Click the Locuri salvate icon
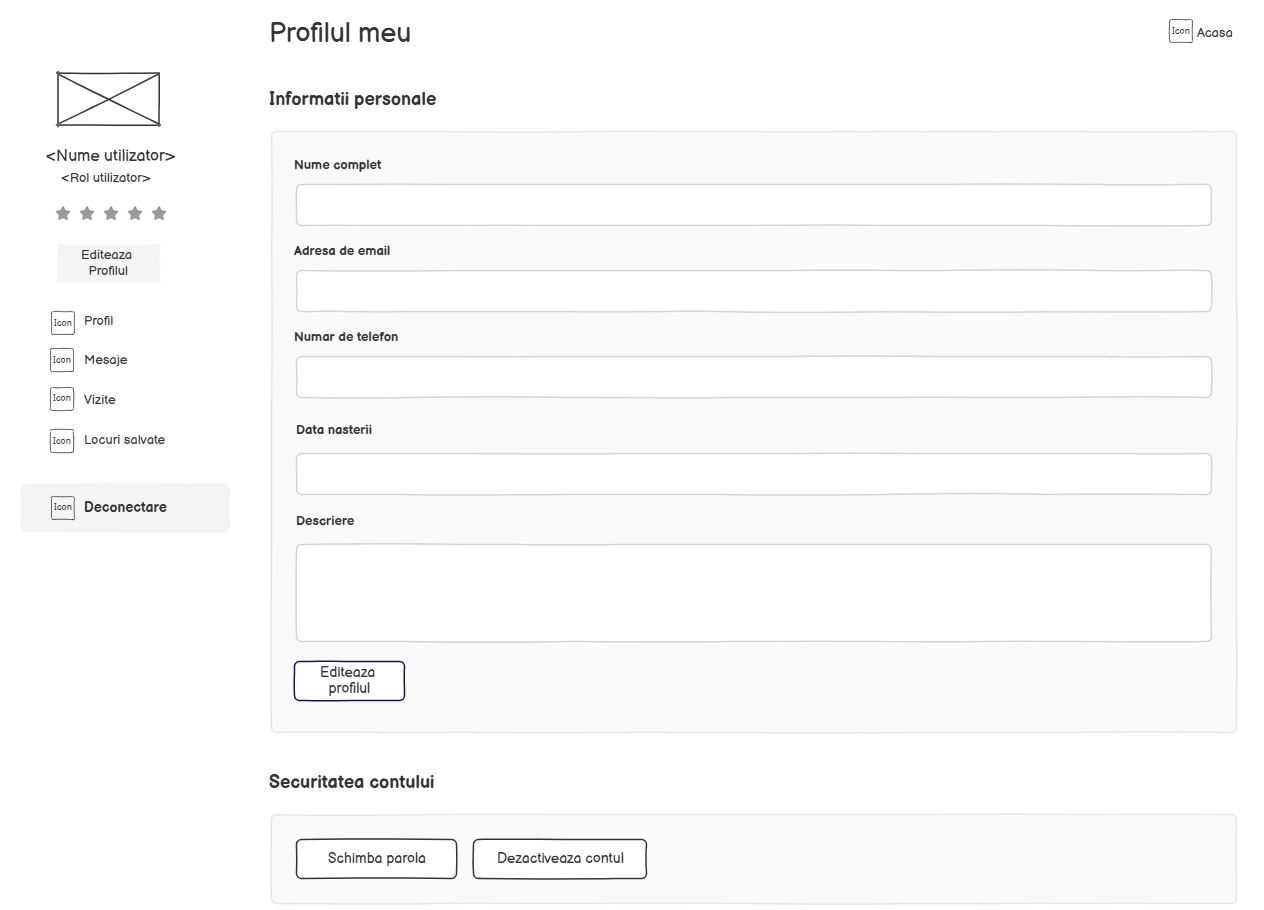Image resolution: width=1264 pixels, height=910 pixels. pyautogui.click(x=62, y=441)
